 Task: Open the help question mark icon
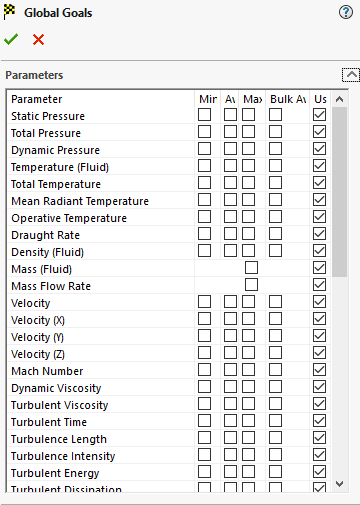tap(346, 12)
